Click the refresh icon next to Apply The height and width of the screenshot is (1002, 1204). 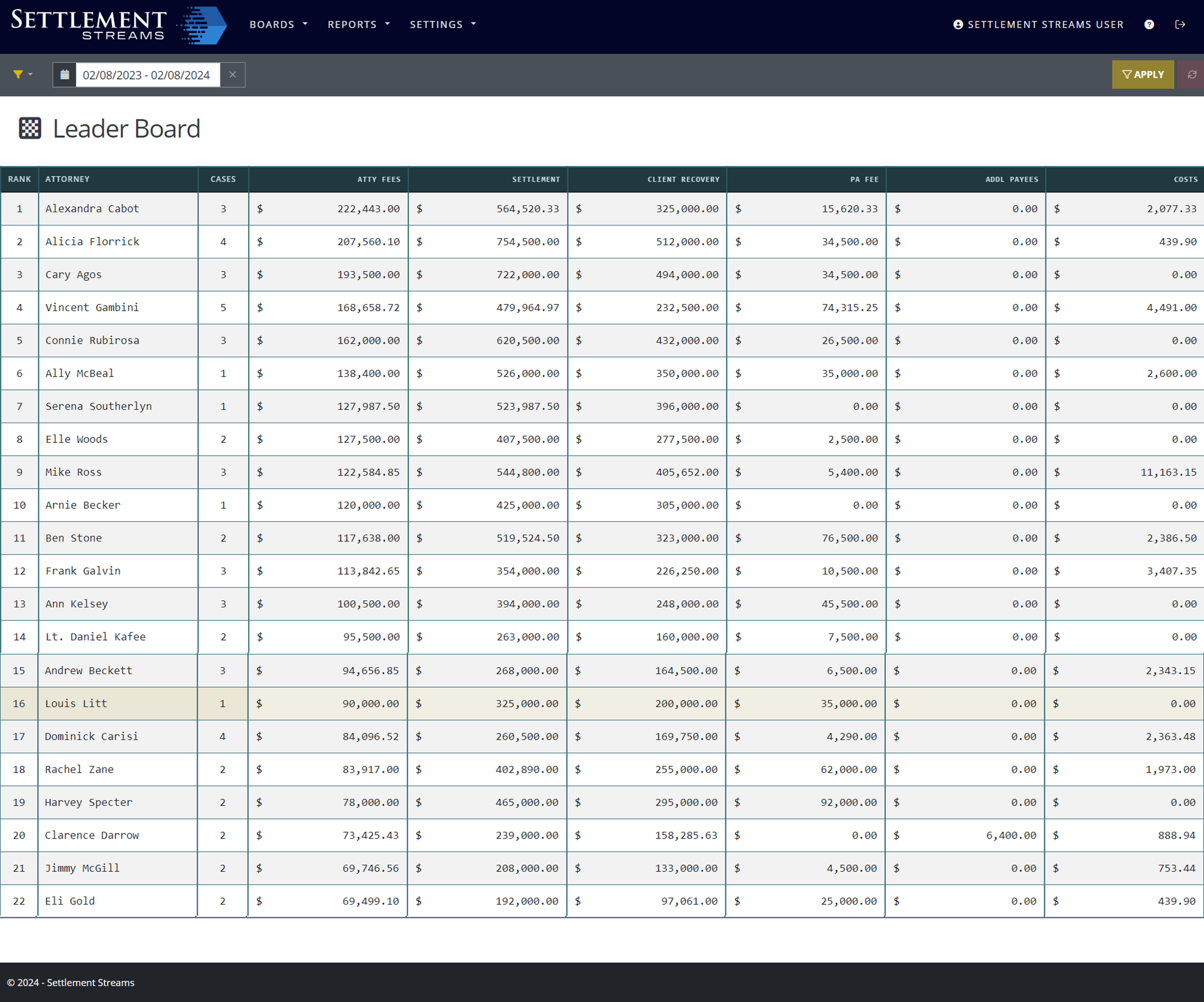(x=1191, y=75)
